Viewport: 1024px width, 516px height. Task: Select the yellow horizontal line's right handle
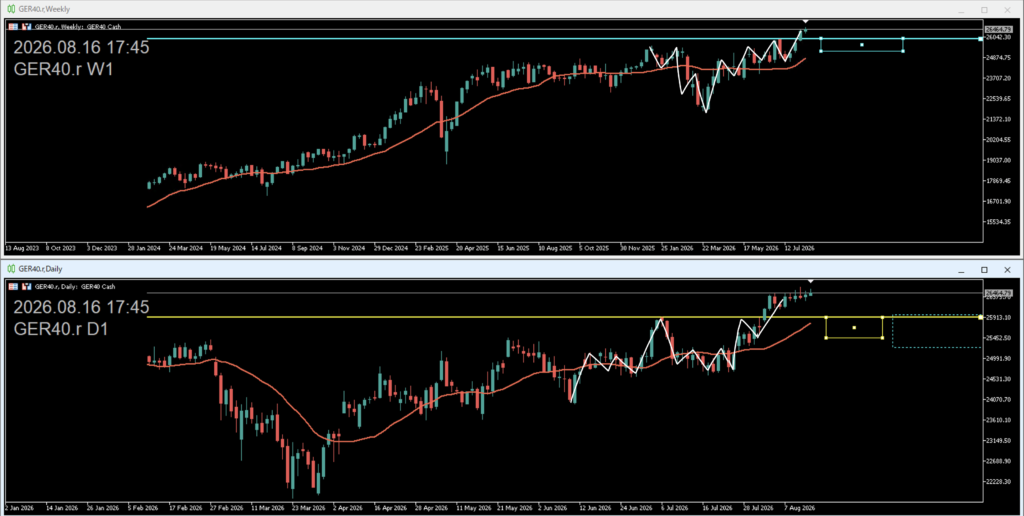[x=980, y=317]
